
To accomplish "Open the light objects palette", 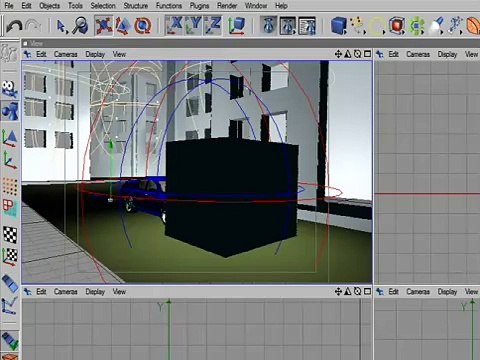I will pos(436,26).
